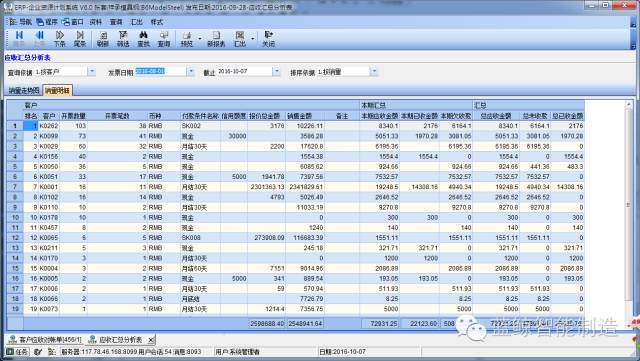The height and width of the screenshot is (361, 640).
Task: Select customer cell K0099
Action: coord(49,136)
